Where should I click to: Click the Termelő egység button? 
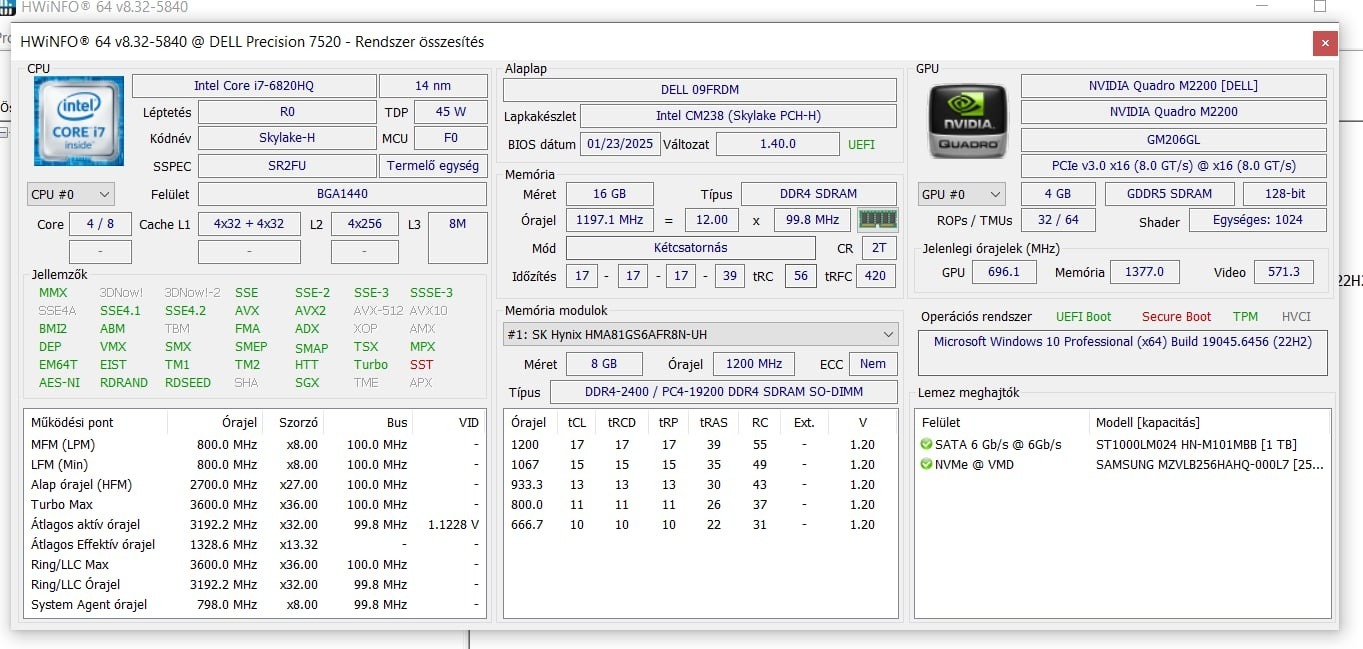tap(433, 166)
